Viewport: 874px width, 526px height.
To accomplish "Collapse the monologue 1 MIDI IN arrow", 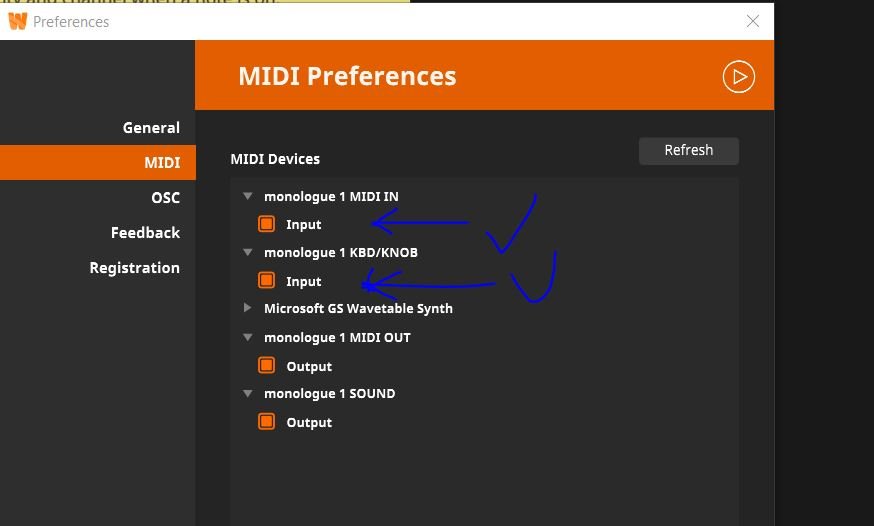I will [248, 196].
